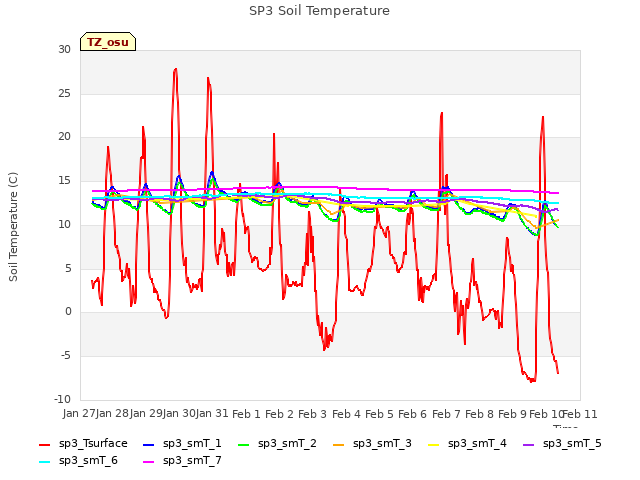The height and width of the screenshot is (480, 640).
Task: Click the yellow sp3_smT_4 legend swatch
Action: pos(434,444)
